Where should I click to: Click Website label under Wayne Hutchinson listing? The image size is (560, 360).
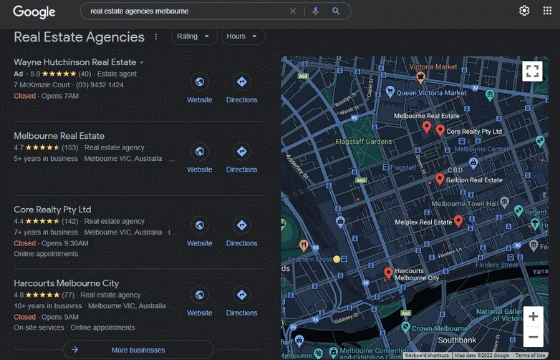200,100
